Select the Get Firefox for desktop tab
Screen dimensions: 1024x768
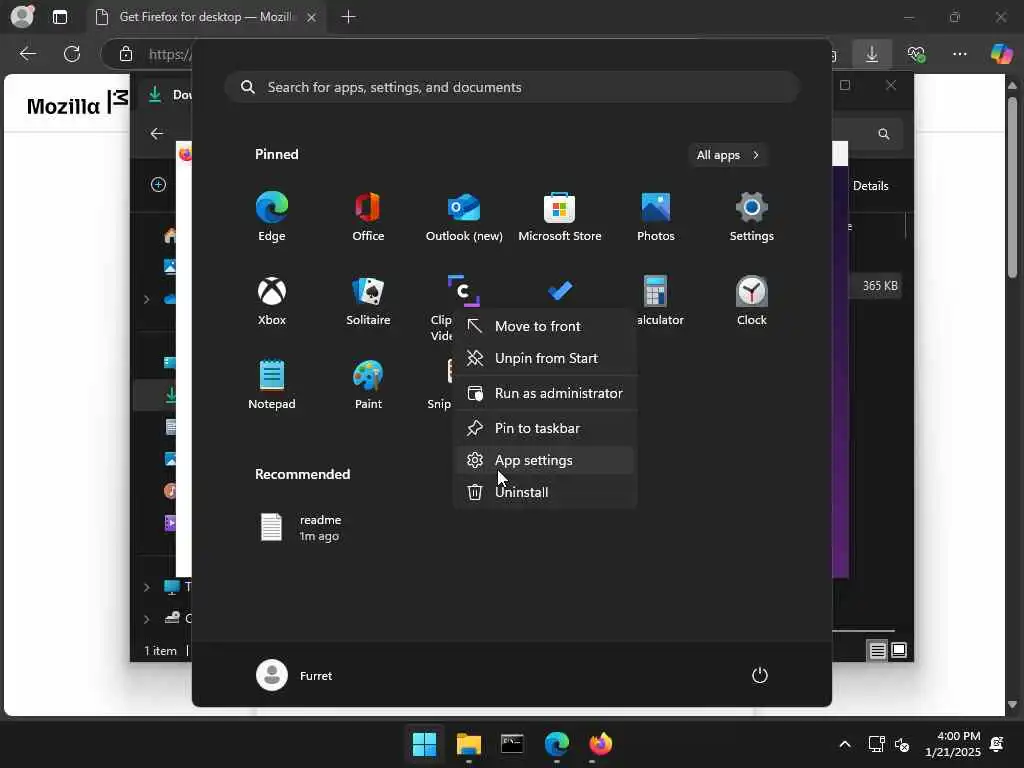point(205,17)
